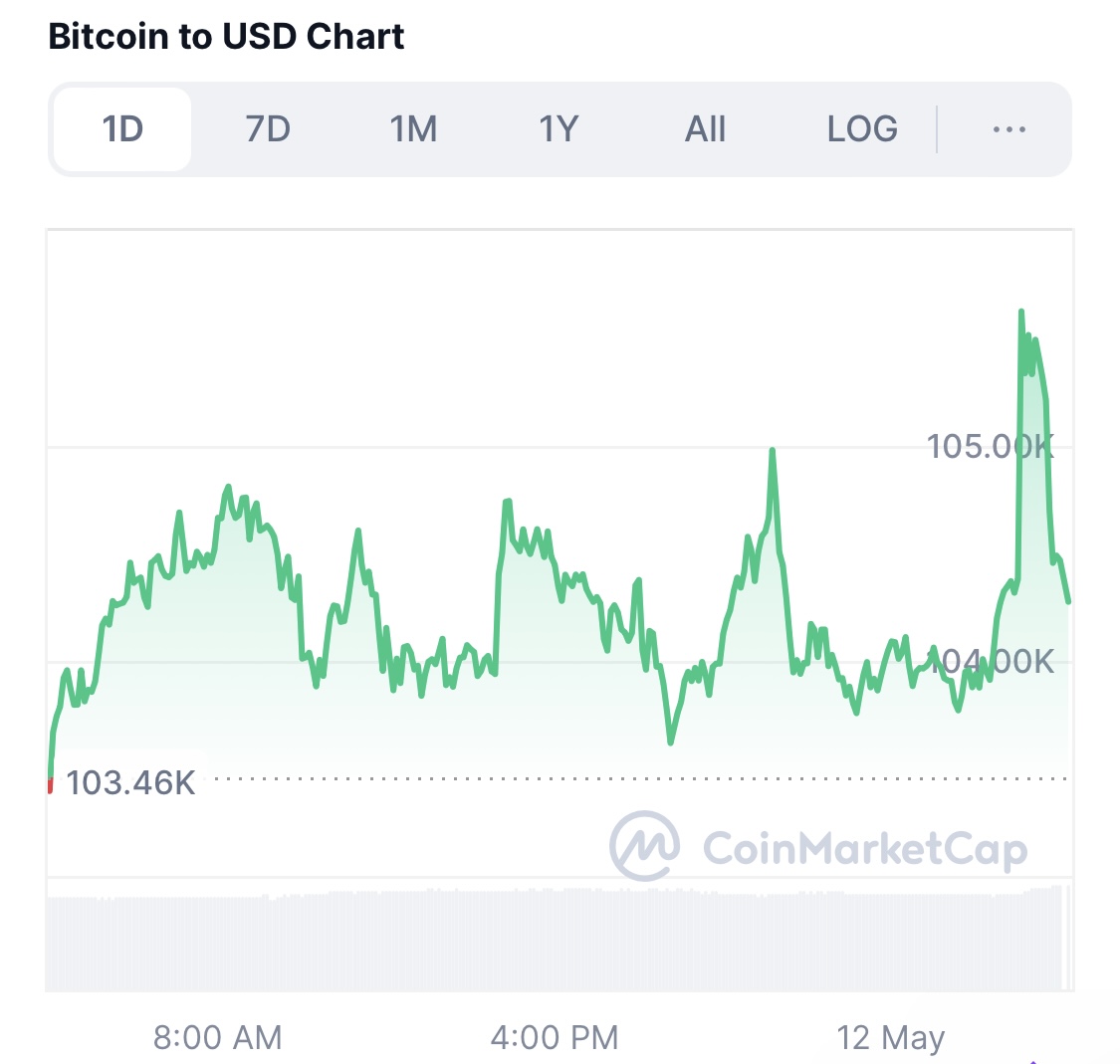Click the CoinMarketCap watermark text
This screenshot has width=1120, height=1064.
866,849
